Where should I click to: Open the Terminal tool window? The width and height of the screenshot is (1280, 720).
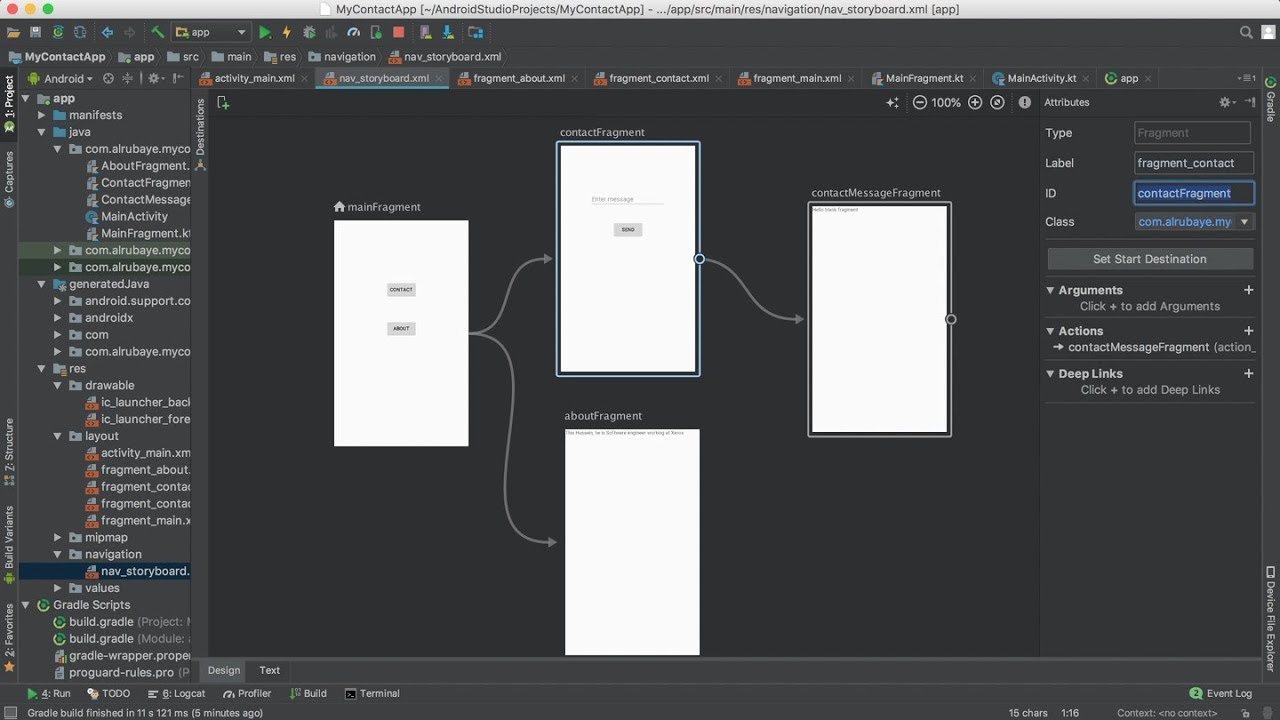(x=372, y=693)
